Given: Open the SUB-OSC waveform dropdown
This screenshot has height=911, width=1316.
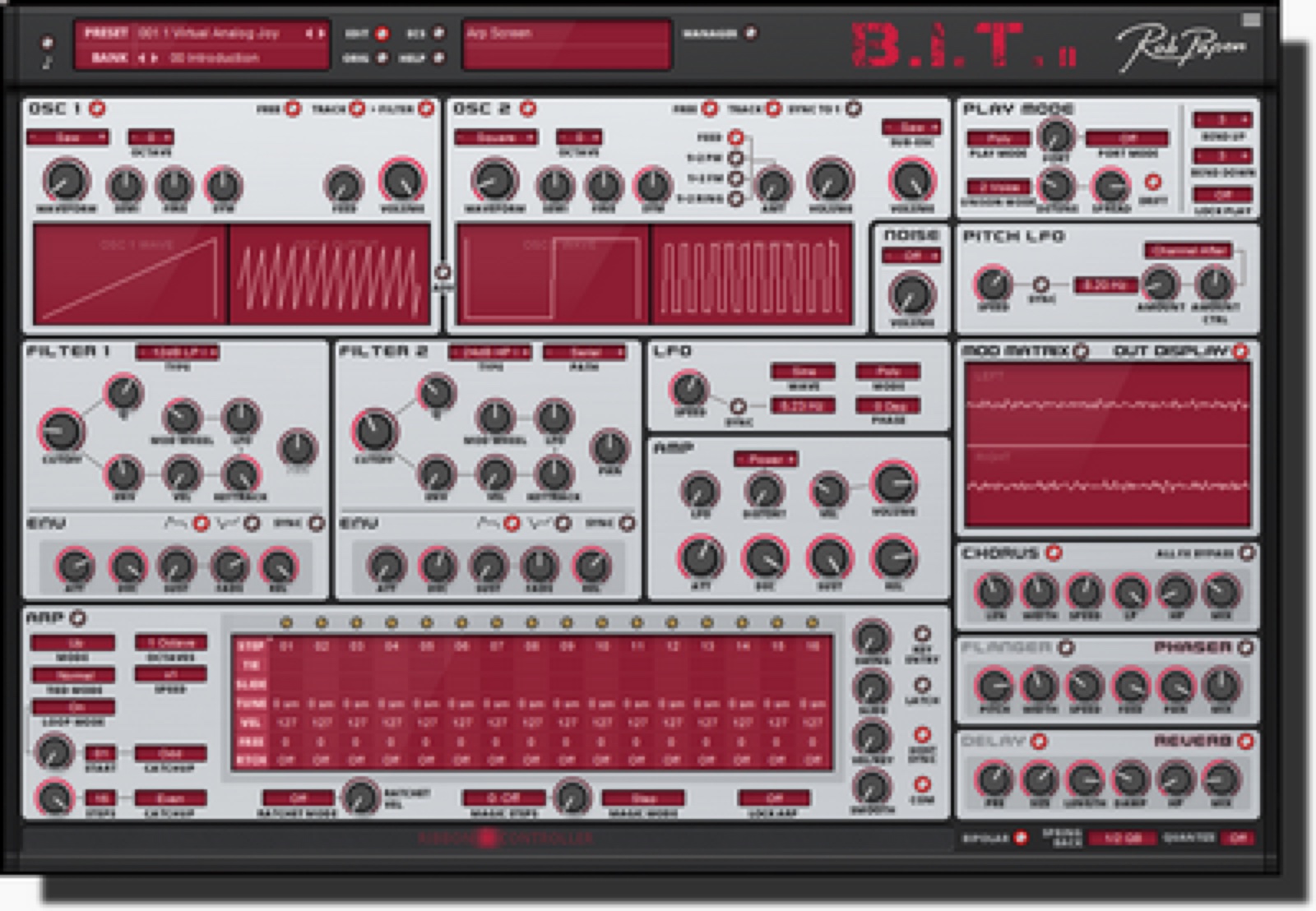Looking at the screenshot, I should point(912,127).
